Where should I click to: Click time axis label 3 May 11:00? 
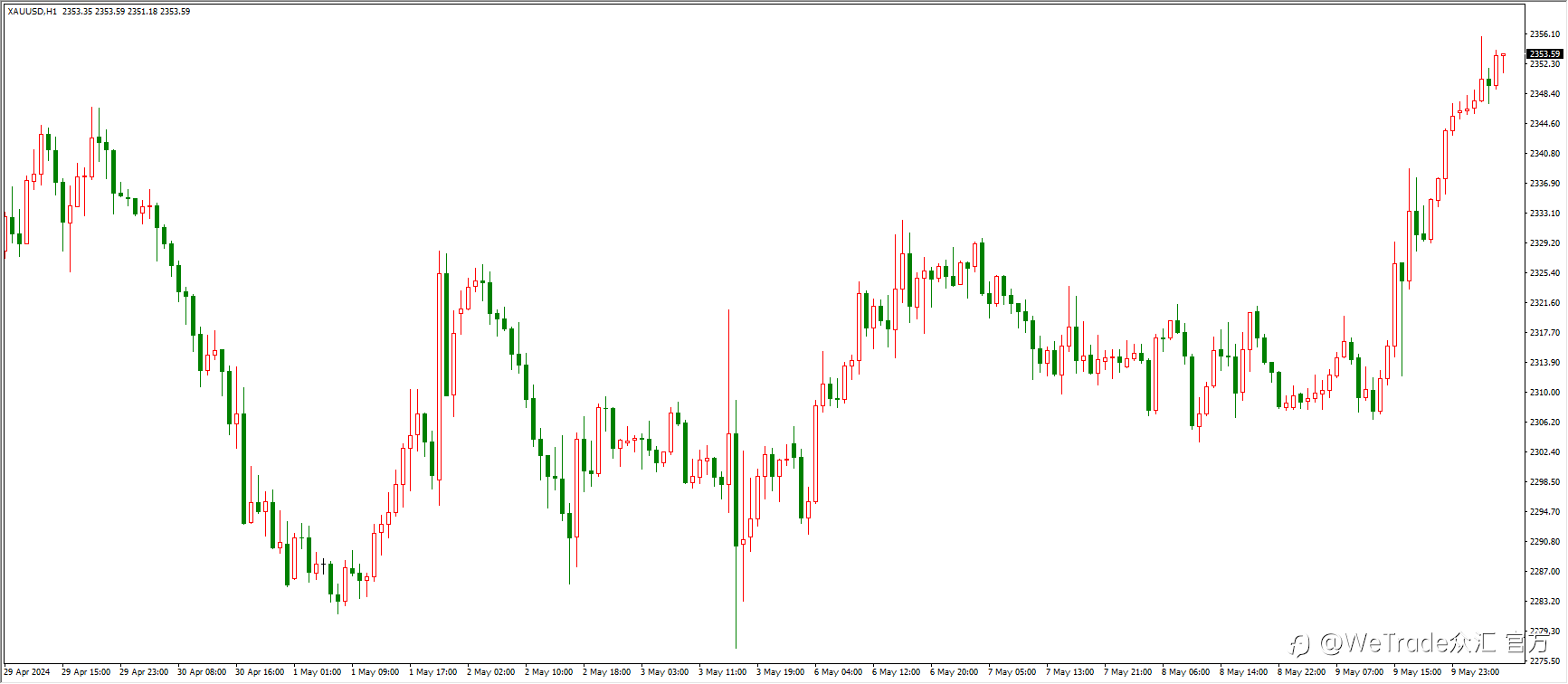click(x=723, y=672)
